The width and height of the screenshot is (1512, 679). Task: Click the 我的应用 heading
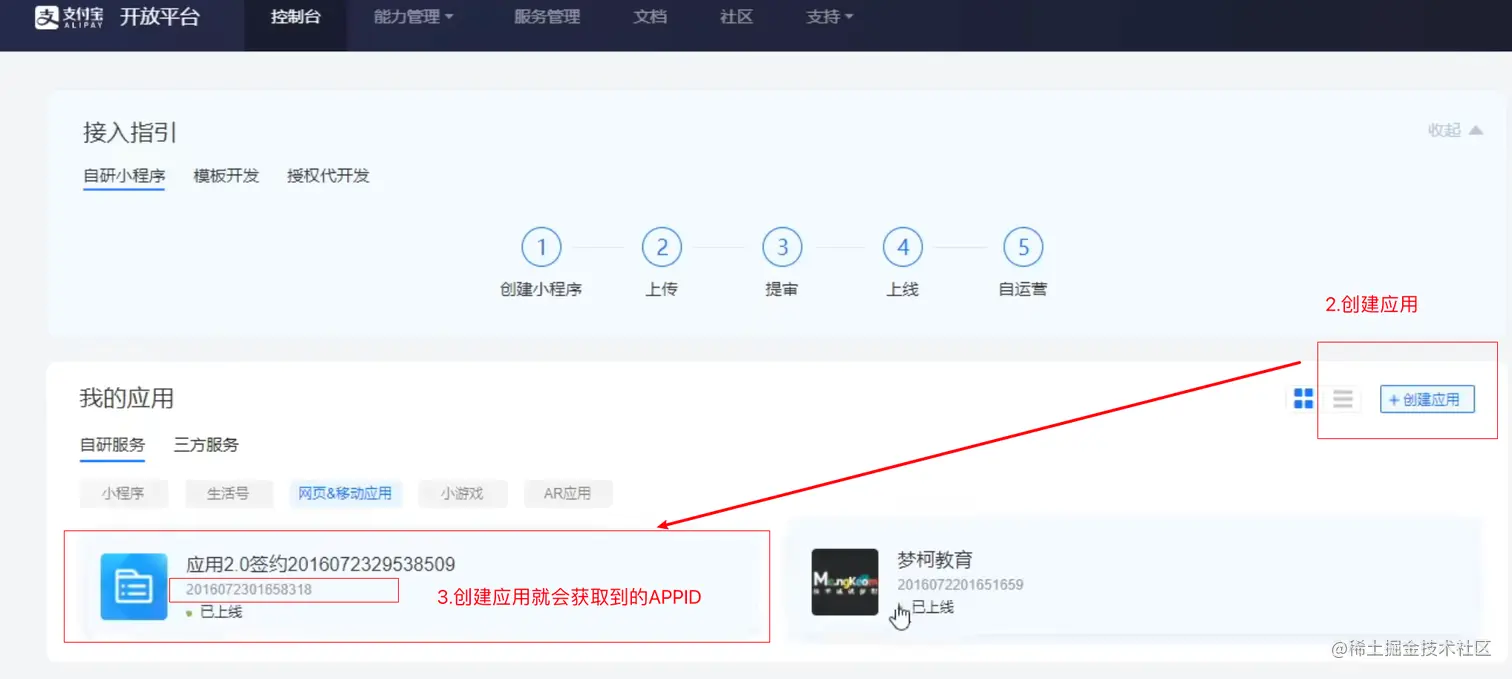(x=127, y=398)
